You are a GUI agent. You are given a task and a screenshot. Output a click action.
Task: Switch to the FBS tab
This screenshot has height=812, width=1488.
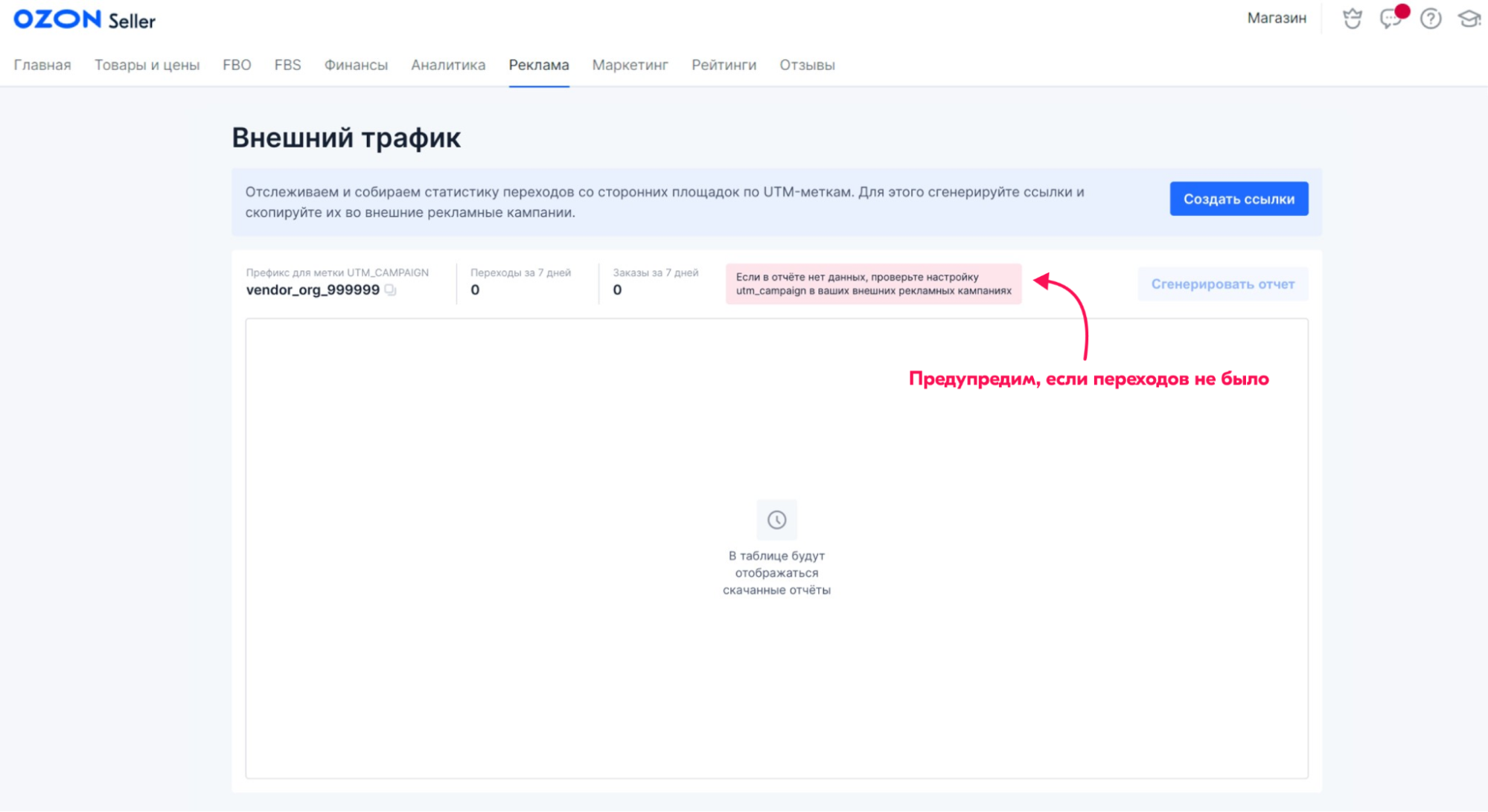(x=287, y=65)
